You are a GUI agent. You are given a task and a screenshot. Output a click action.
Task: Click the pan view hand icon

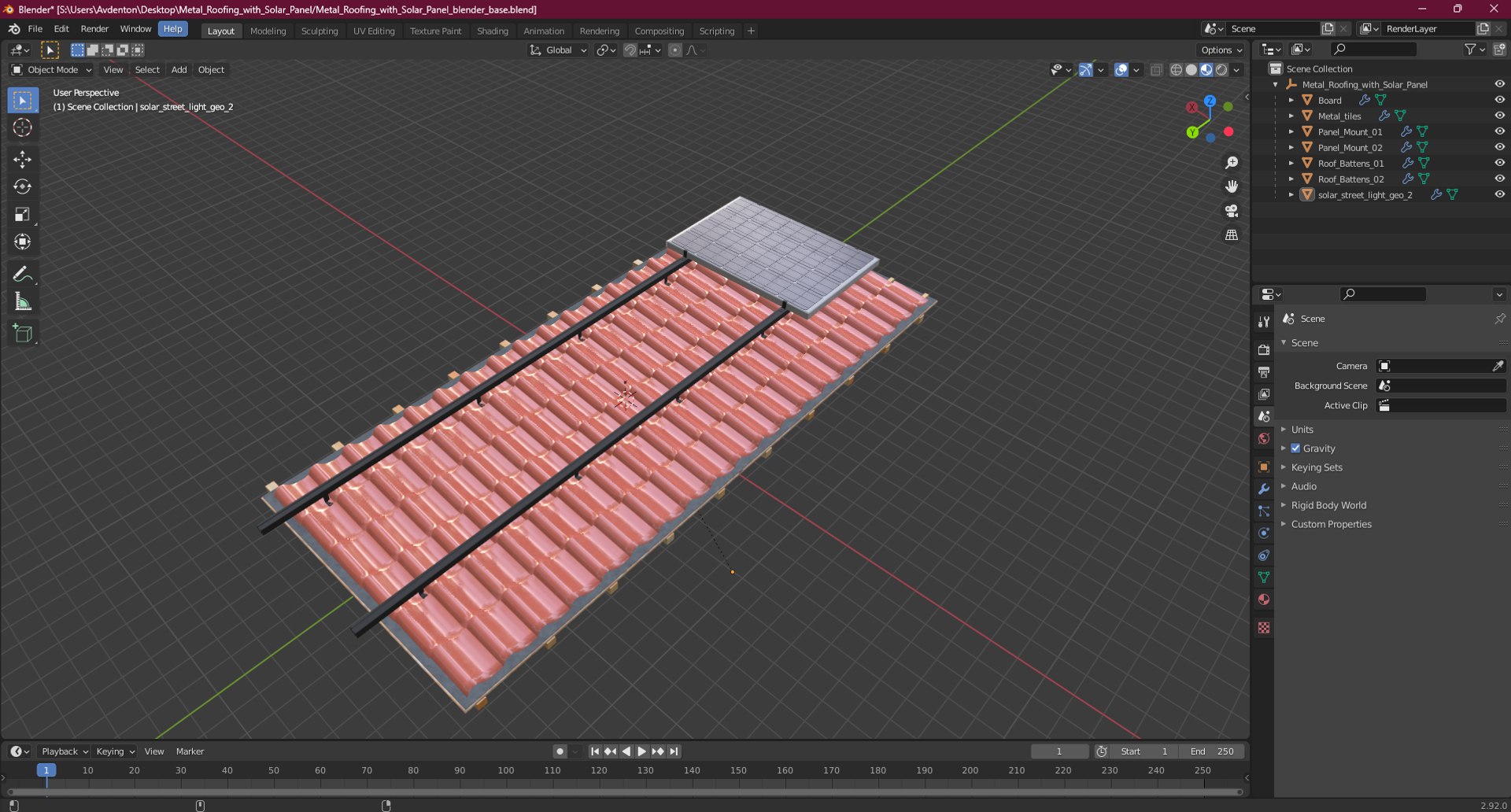pos(1232,186)
